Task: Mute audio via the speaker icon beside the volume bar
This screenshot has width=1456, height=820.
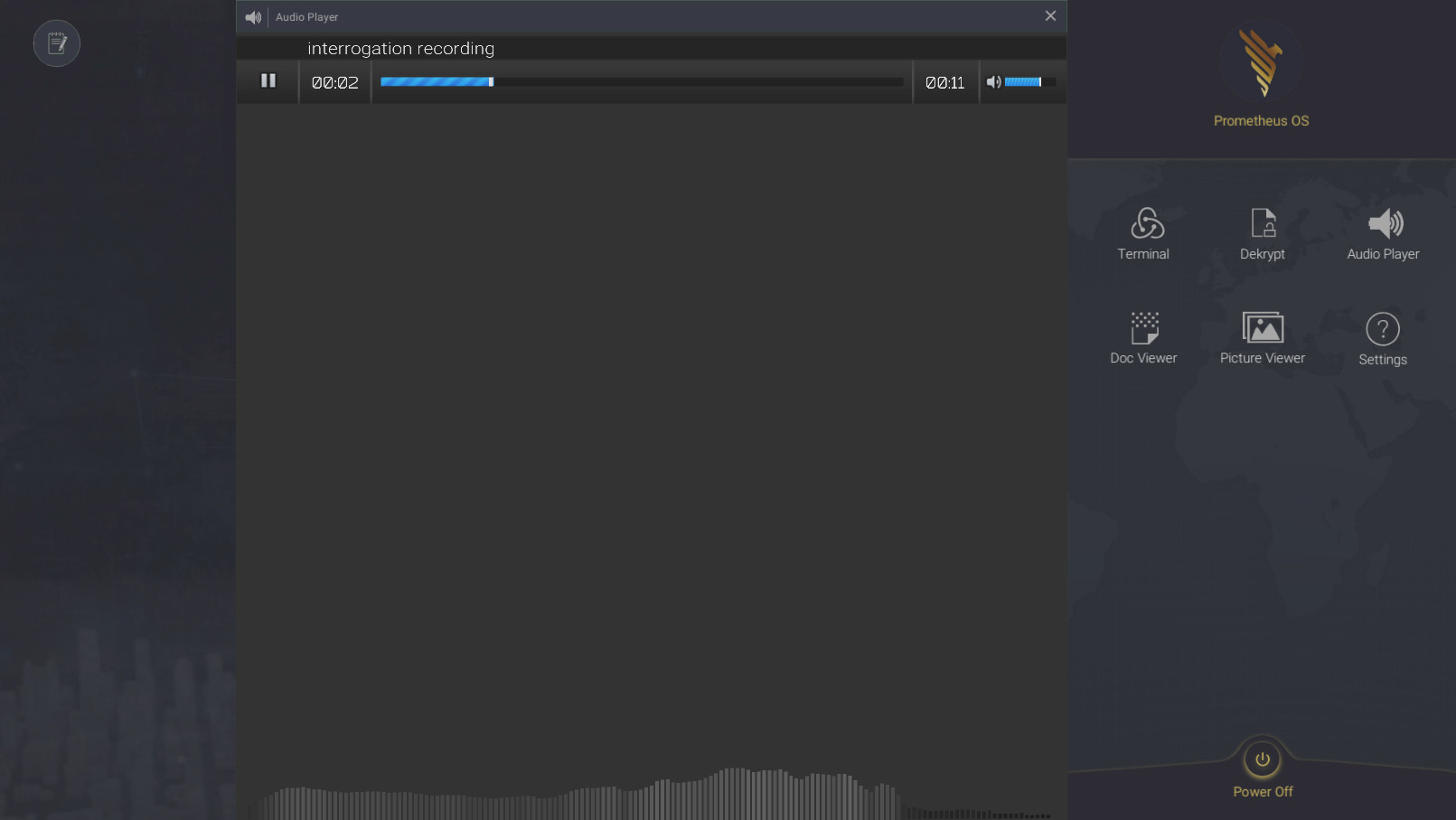Action: 993,81
